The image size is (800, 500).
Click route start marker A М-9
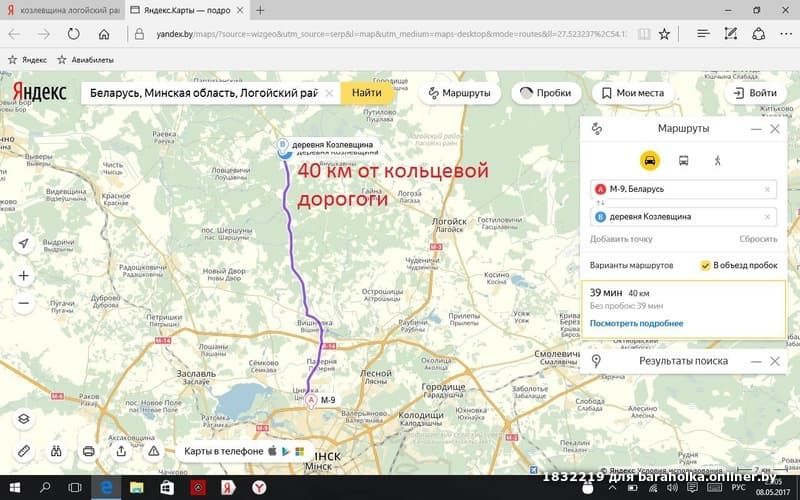(311, 401)
